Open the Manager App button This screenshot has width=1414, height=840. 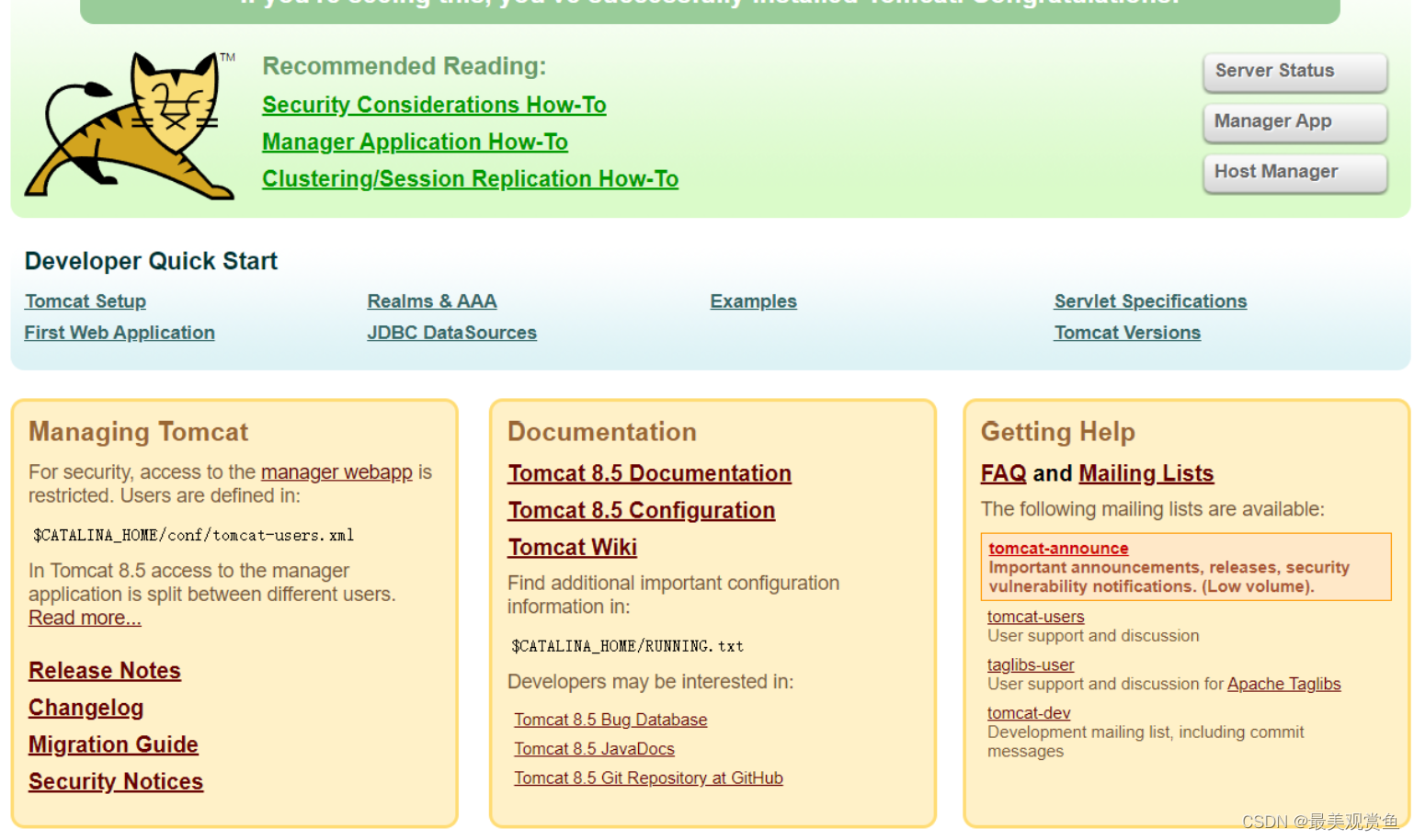[1294, 122]
